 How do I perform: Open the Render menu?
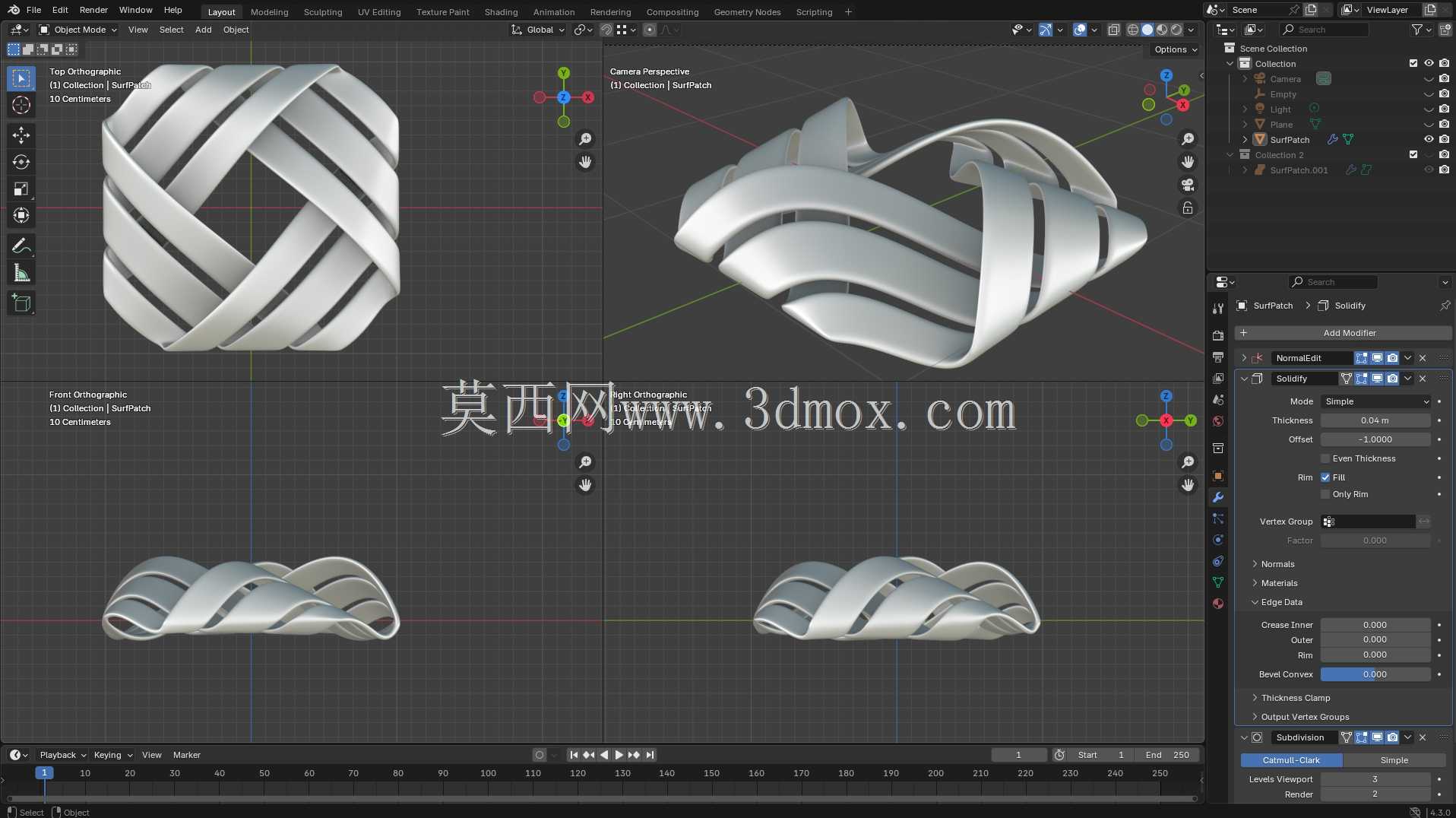93,10
